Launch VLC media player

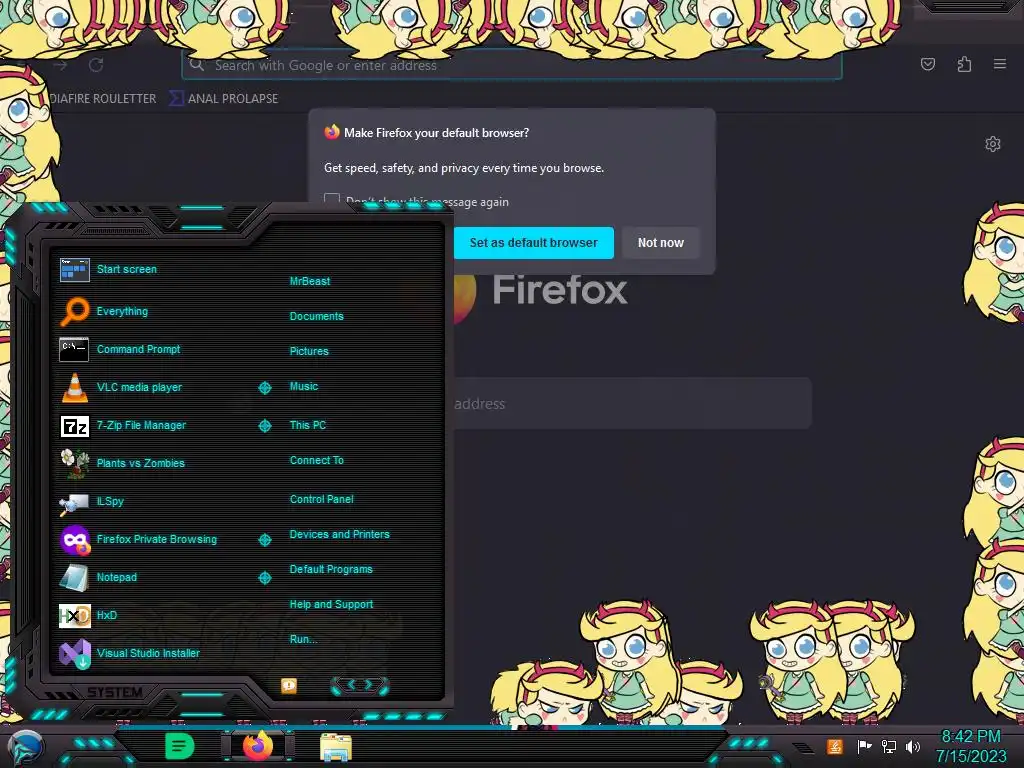(x=139, y=387)
